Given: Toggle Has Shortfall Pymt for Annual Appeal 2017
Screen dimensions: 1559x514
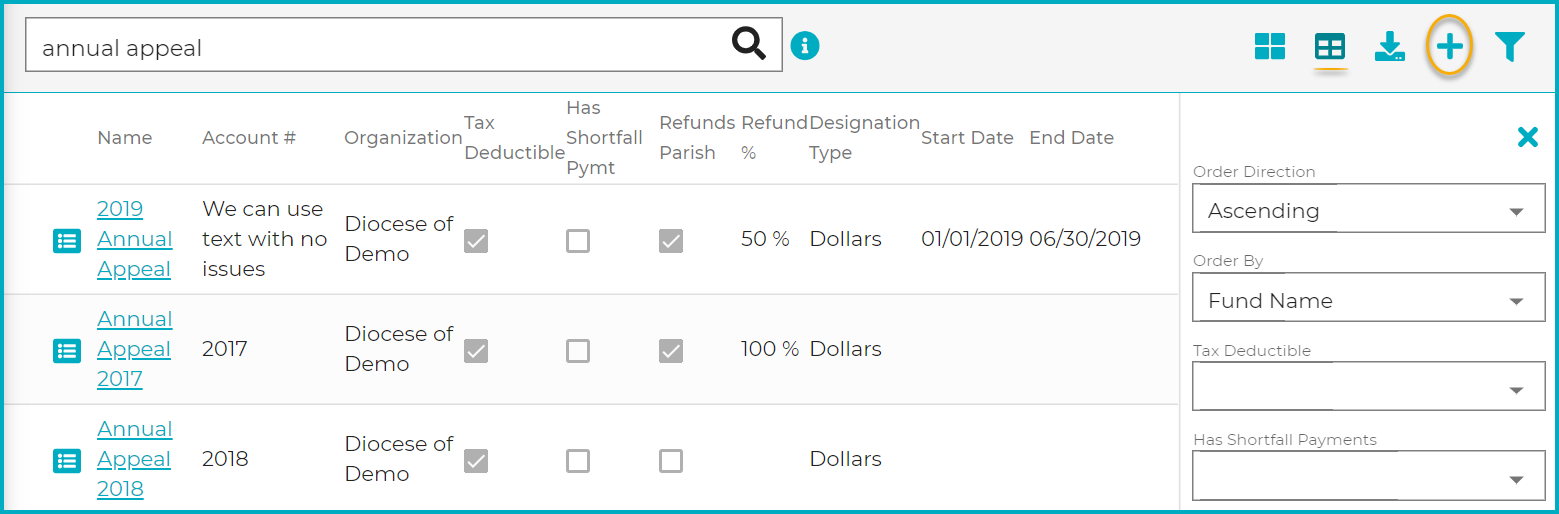Looking at the screenshot, I should [578, 350].
